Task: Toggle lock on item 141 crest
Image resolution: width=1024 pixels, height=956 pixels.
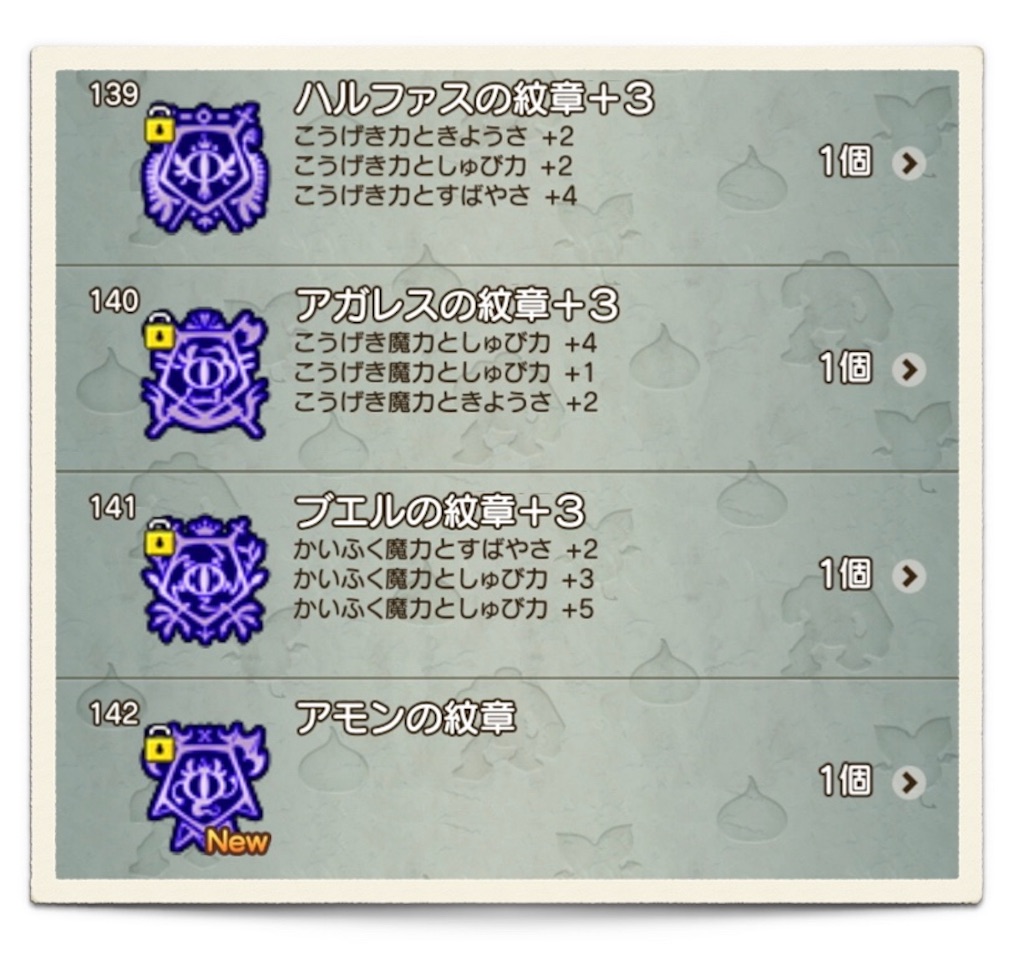Action: [159, 539]
